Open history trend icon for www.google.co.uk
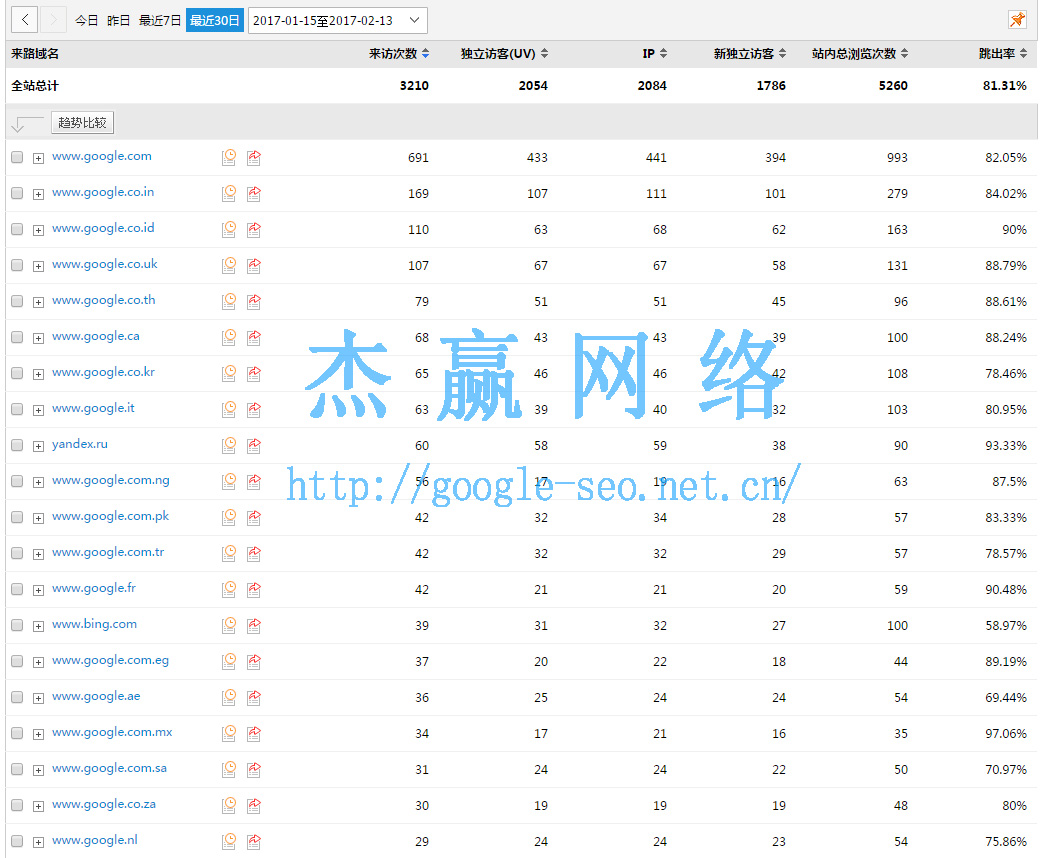 229,266
